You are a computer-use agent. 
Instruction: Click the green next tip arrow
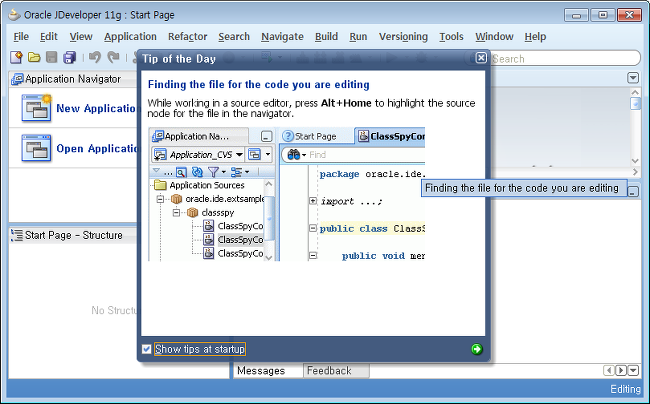[477, 349]
